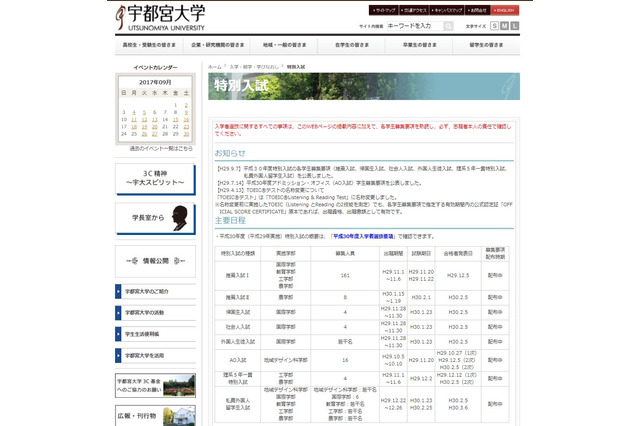Expand 宇都宮大学のご紹介 sidebar item

(155, 291)
